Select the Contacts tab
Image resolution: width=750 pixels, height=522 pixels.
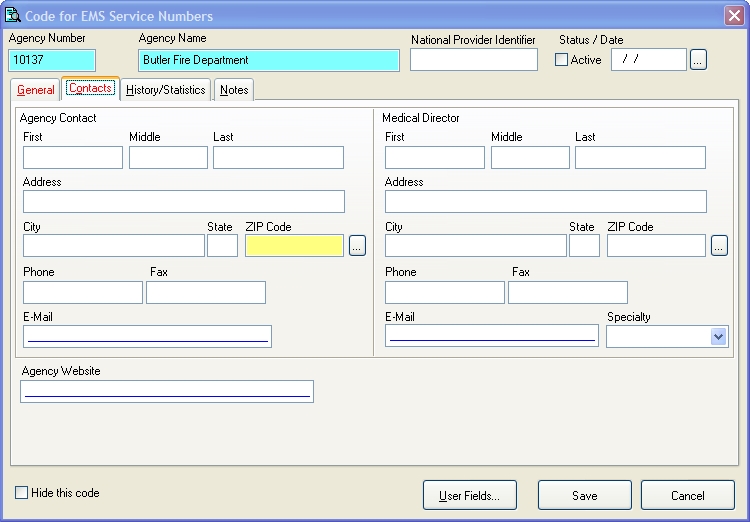pos(90,89)
